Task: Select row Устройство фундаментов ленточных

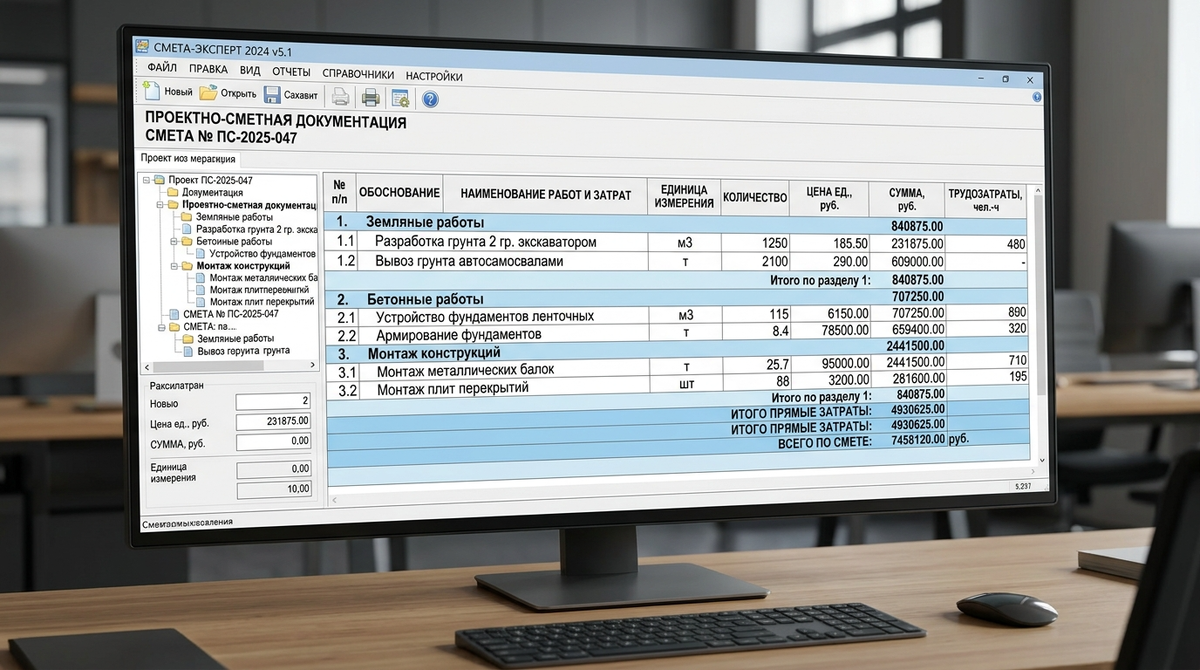Action: [677, 316]
